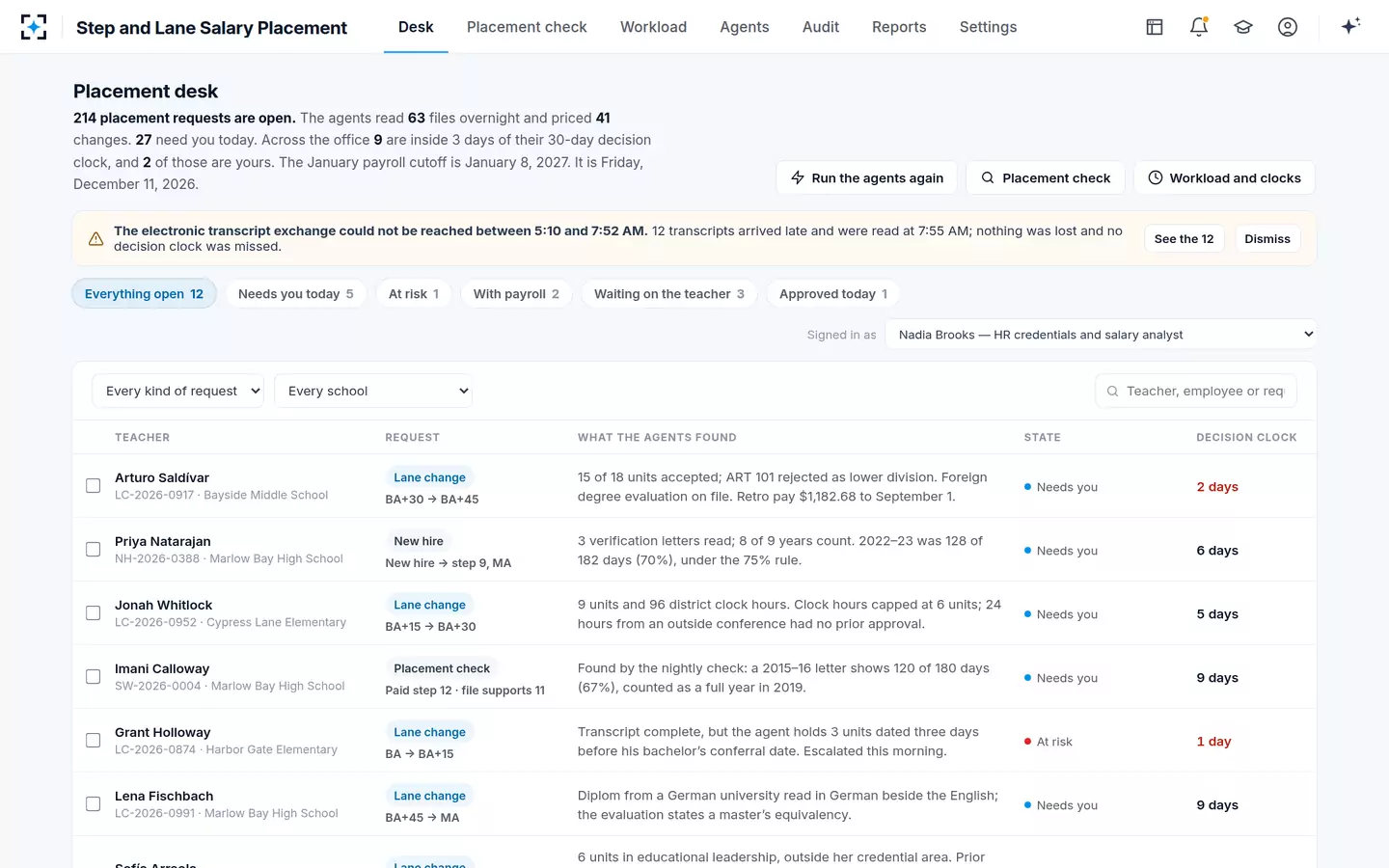Select the 'Everything open' chip

coord(144,294)
